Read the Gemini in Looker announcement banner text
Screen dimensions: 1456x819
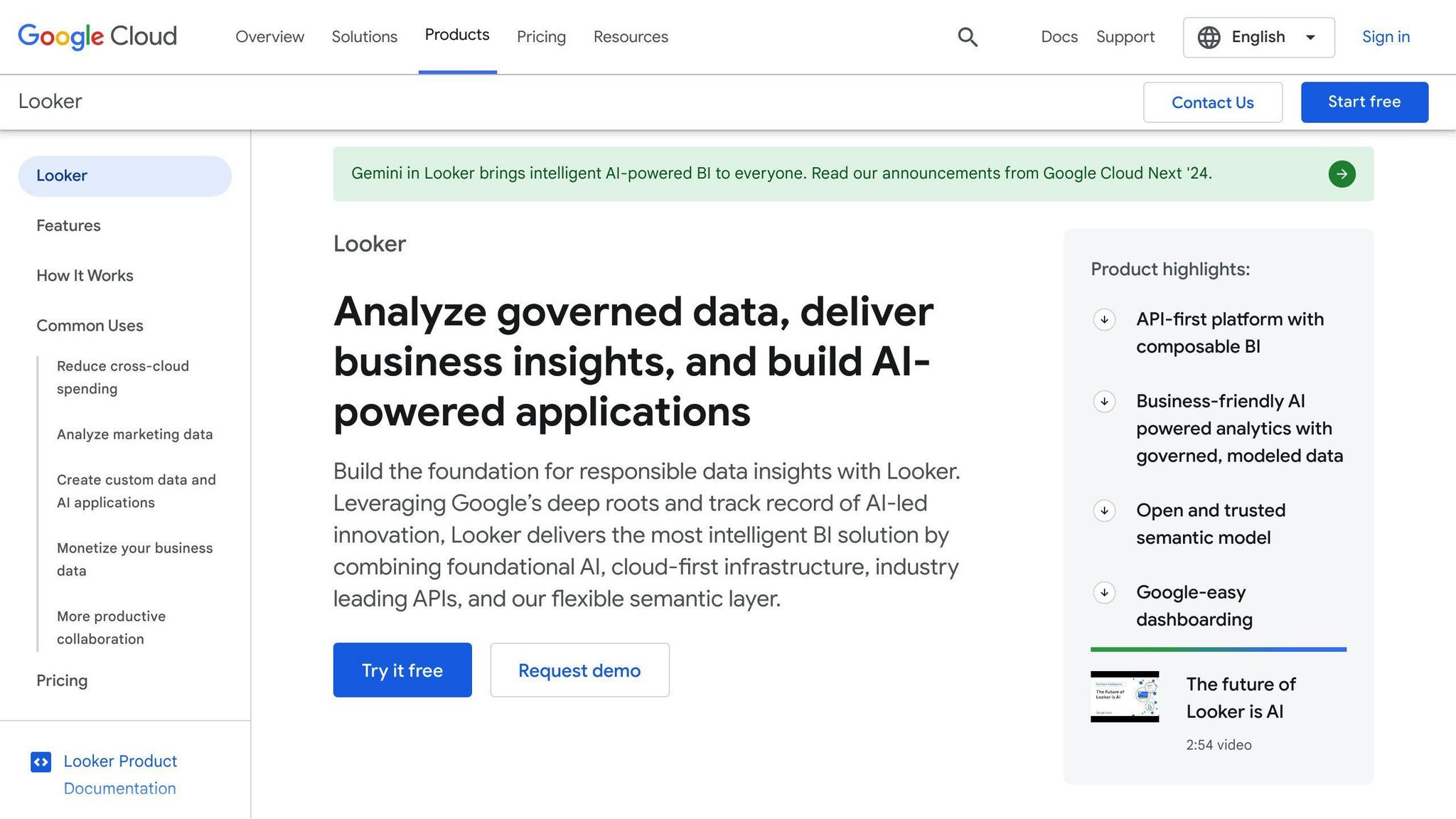coord(781,173)
